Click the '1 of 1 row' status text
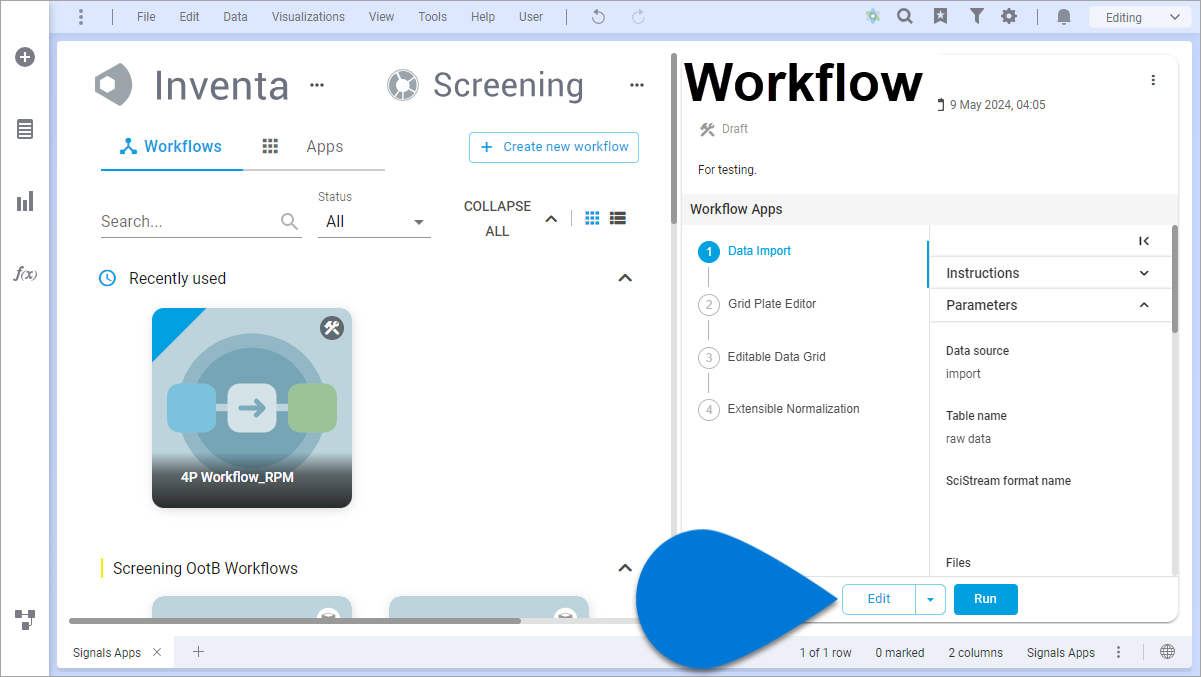The image size is (1201, 677). [825, 653]
